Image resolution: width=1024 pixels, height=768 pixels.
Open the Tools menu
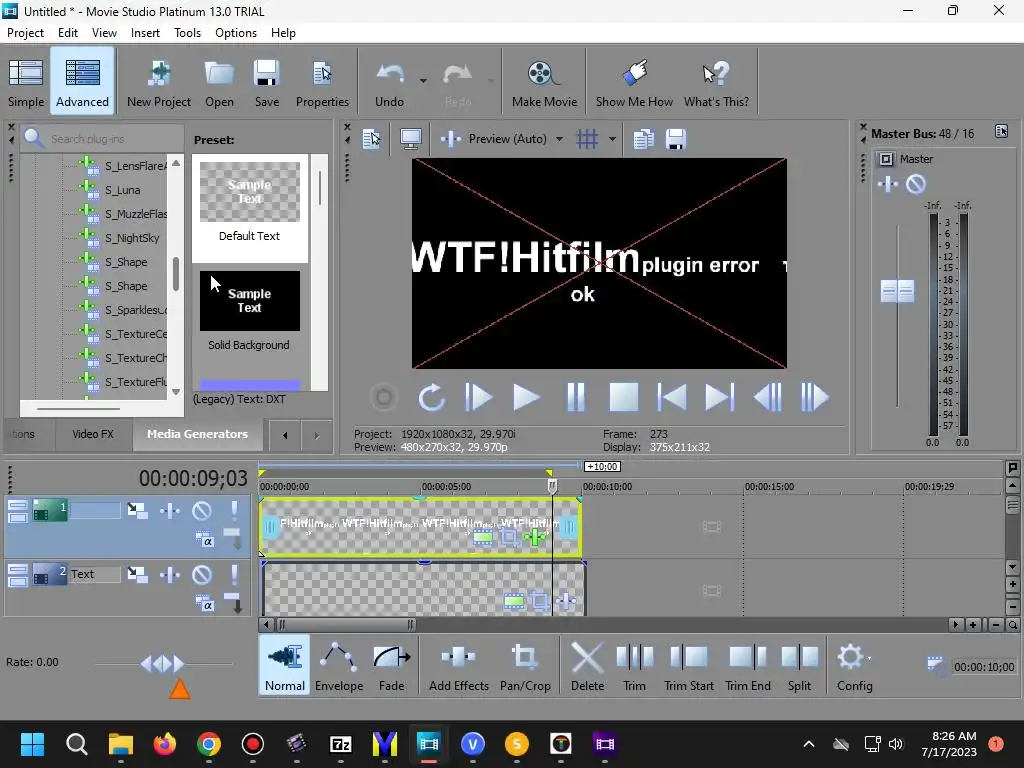tap(187, 33)
